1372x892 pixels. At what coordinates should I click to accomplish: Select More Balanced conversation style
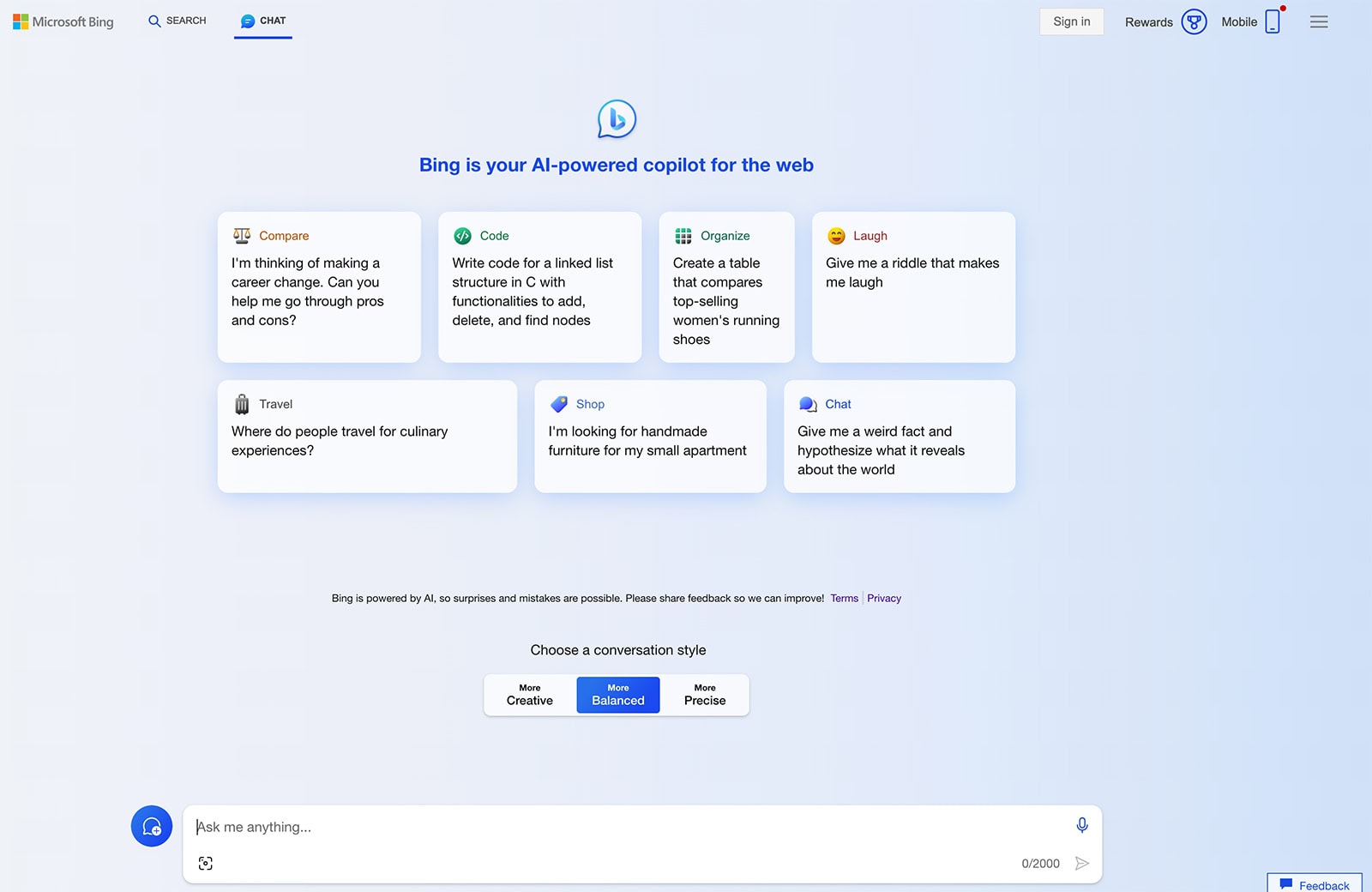(x=618, y=695)
